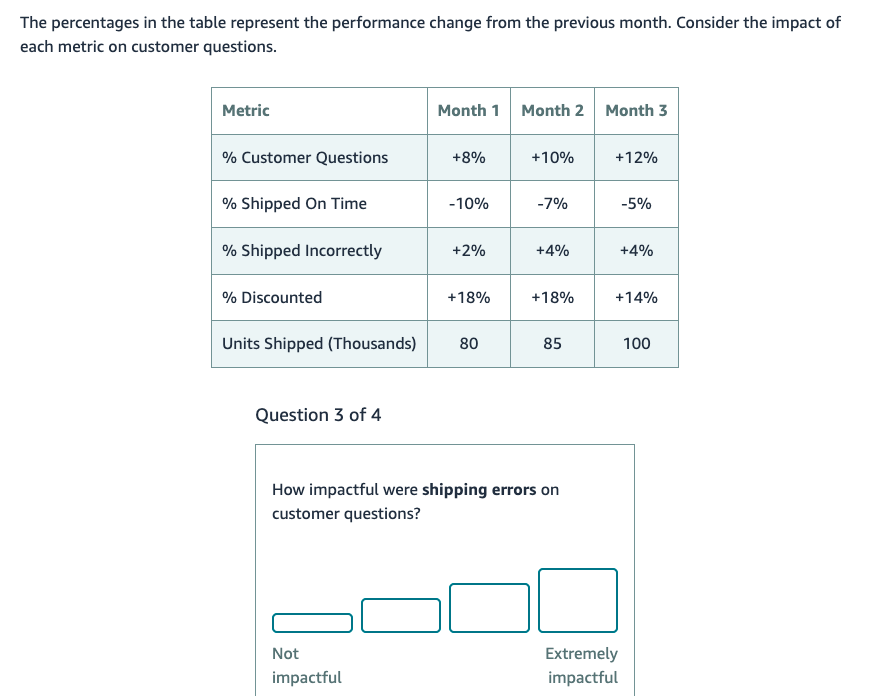Click the 'Not impactful' label text
The image size is (888, 696).
pos(306,665)
